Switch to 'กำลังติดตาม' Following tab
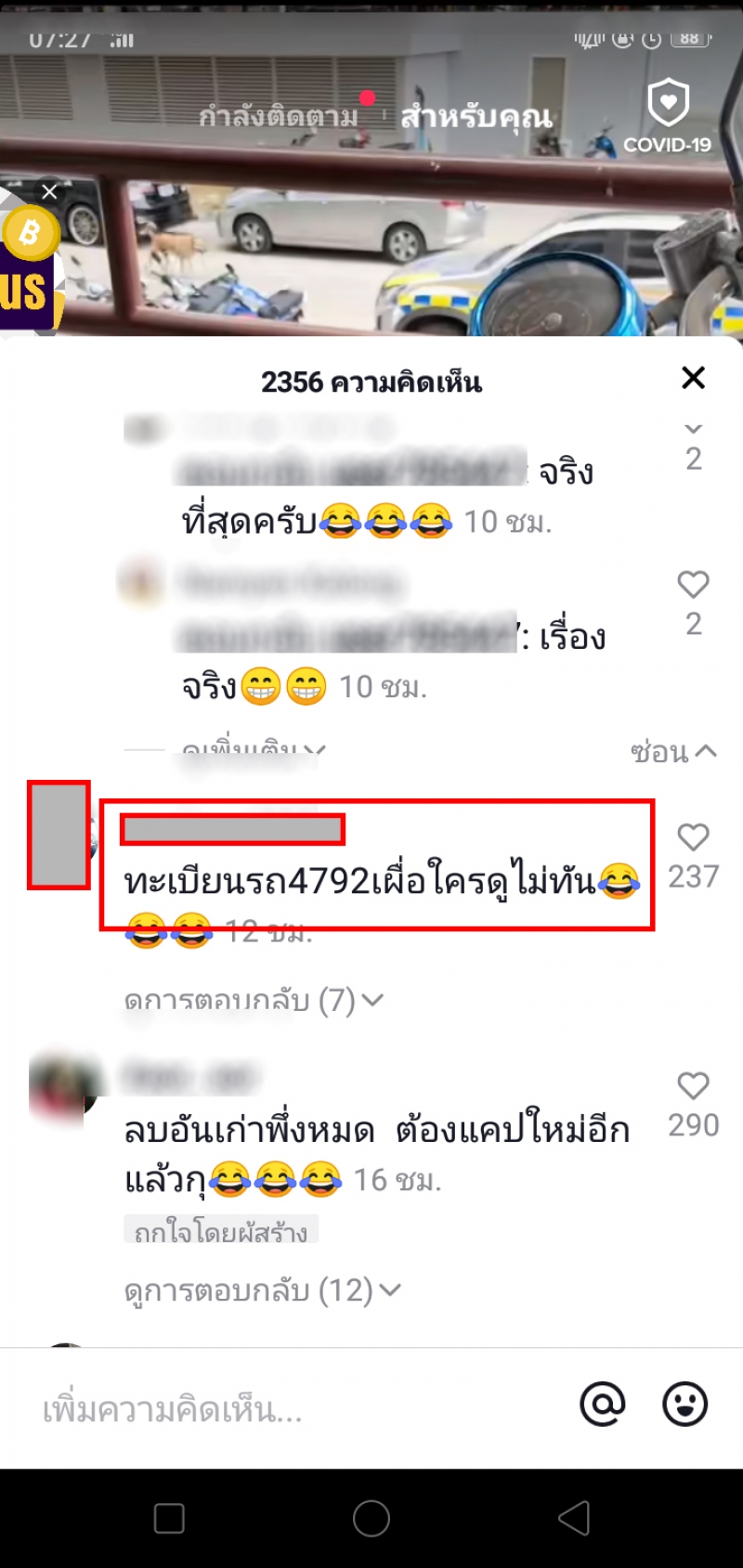 point(279,117)
